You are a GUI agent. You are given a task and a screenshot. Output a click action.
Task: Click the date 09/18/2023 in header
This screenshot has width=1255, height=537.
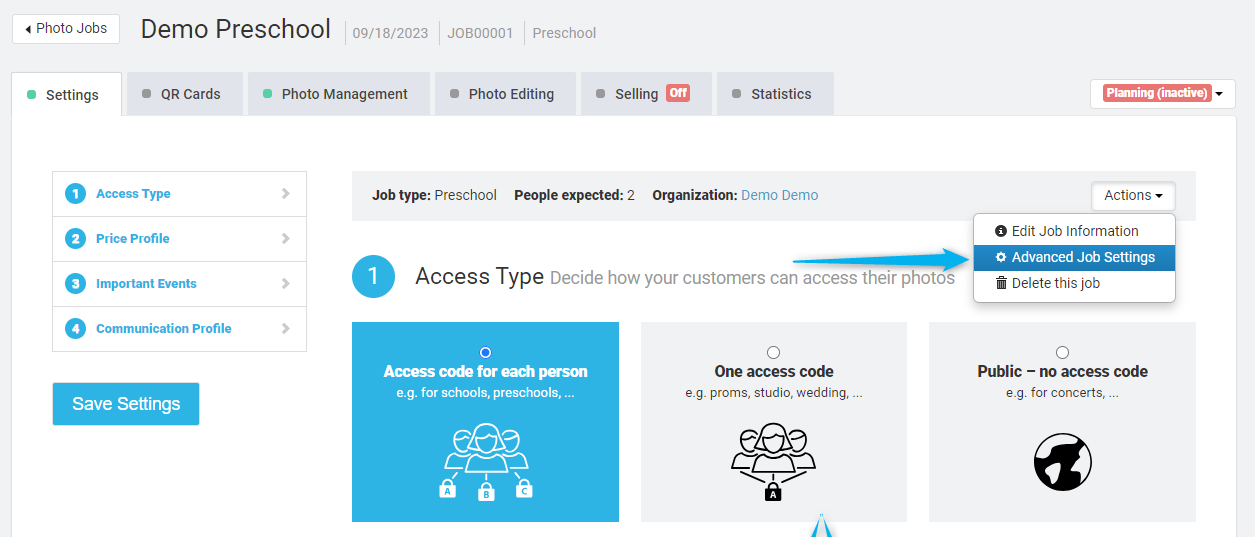(x=390, y=33)
